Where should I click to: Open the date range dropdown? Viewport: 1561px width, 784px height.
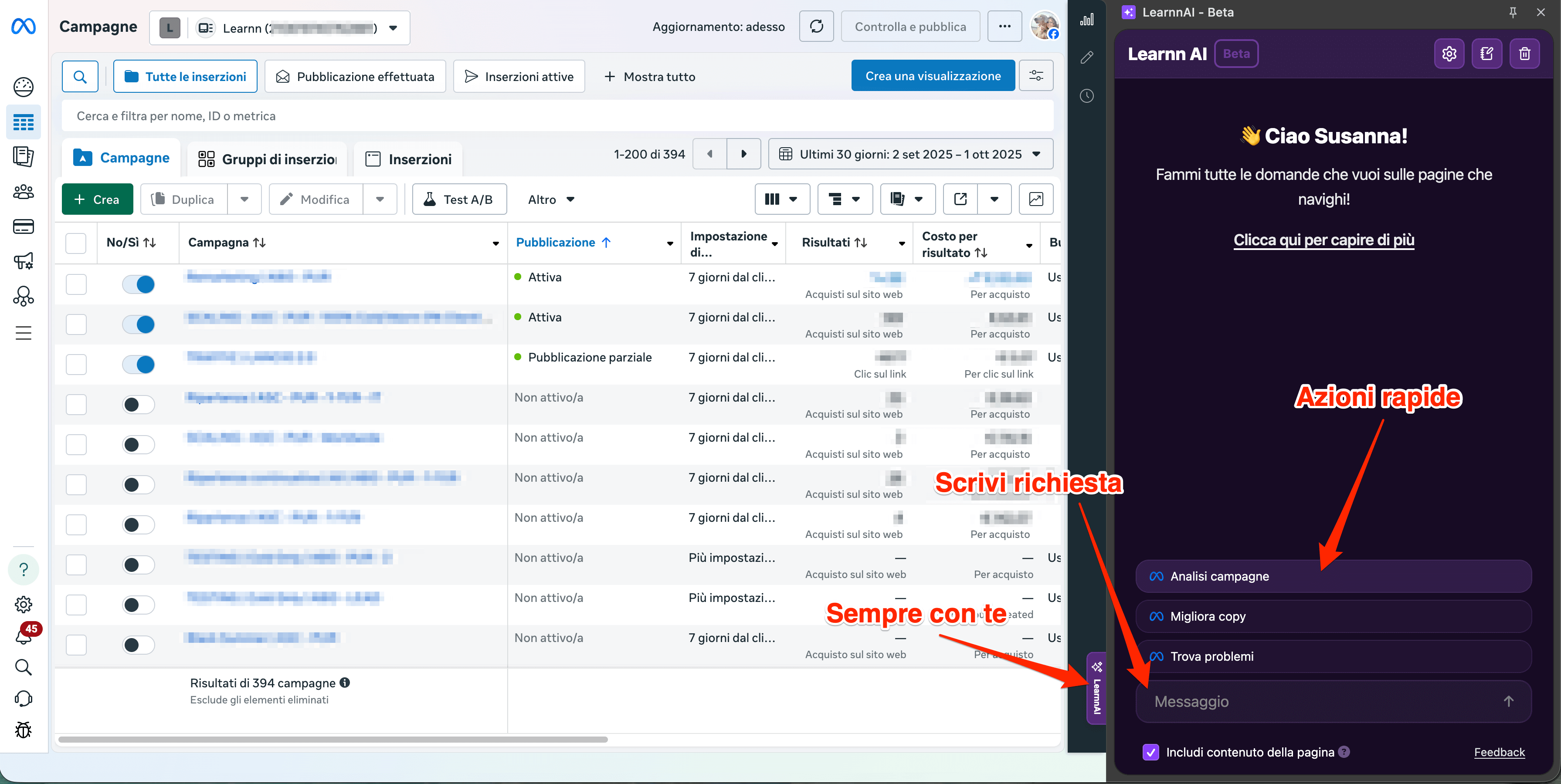(x=910, y=155)
